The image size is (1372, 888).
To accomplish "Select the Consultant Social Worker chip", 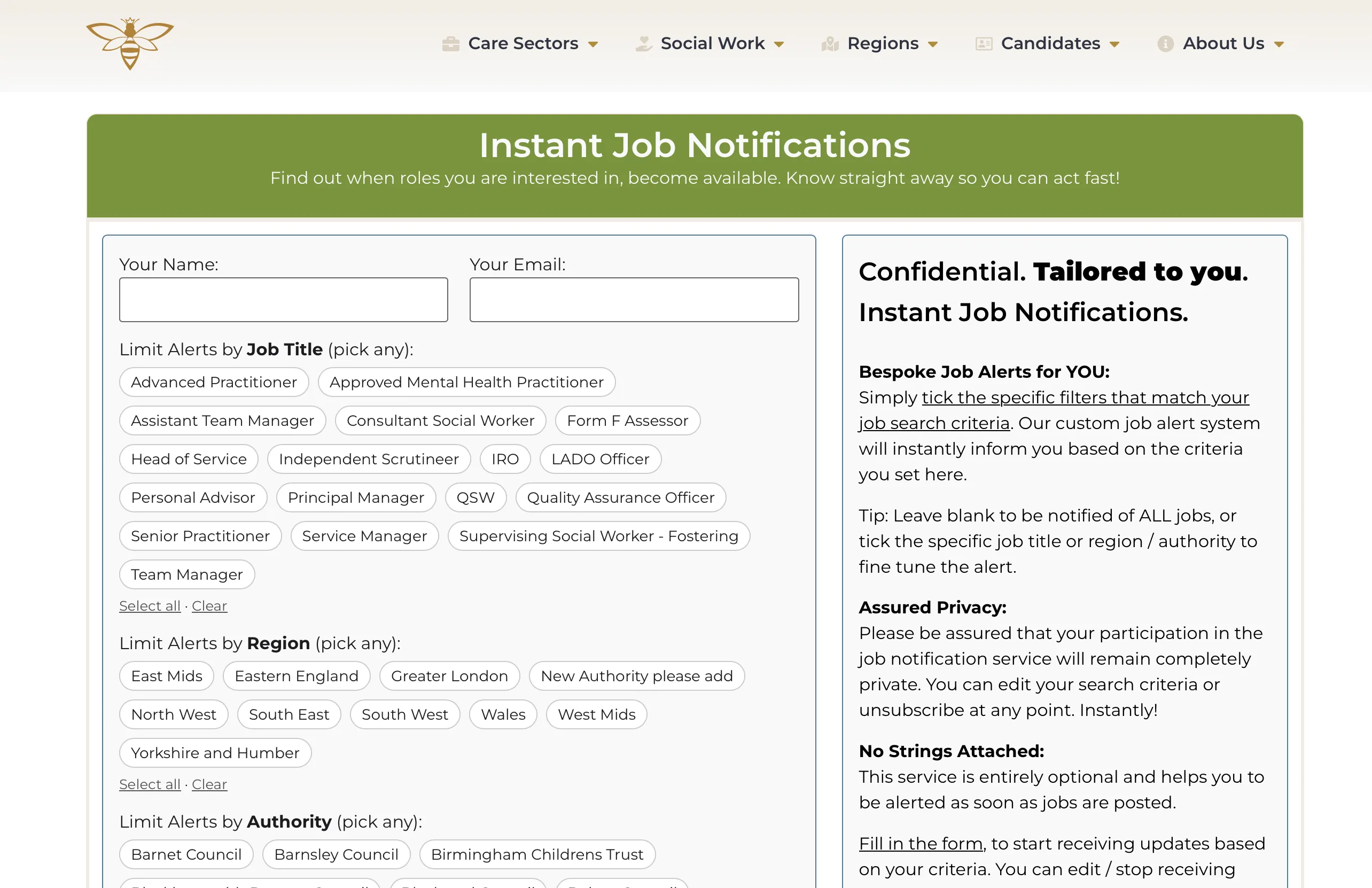I will click(x=440, y=421).
